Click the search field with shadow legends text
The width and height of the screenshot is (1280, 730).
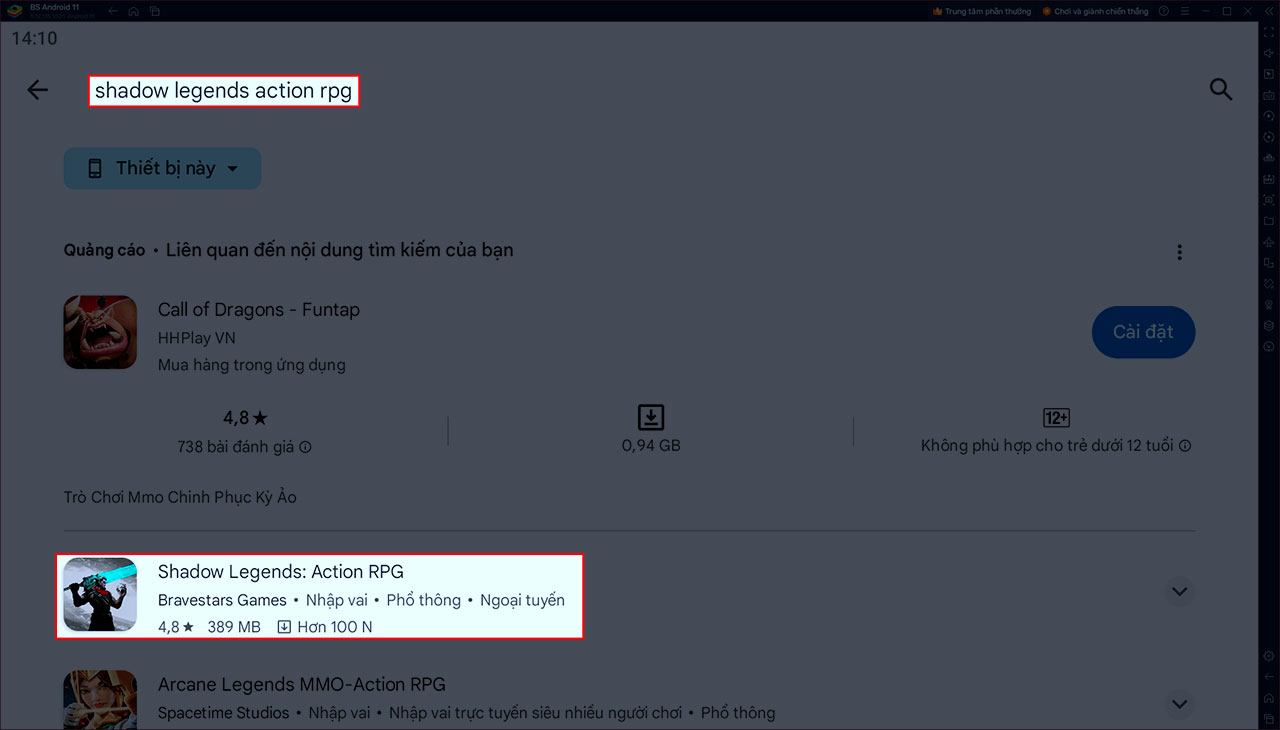point(224,91)
